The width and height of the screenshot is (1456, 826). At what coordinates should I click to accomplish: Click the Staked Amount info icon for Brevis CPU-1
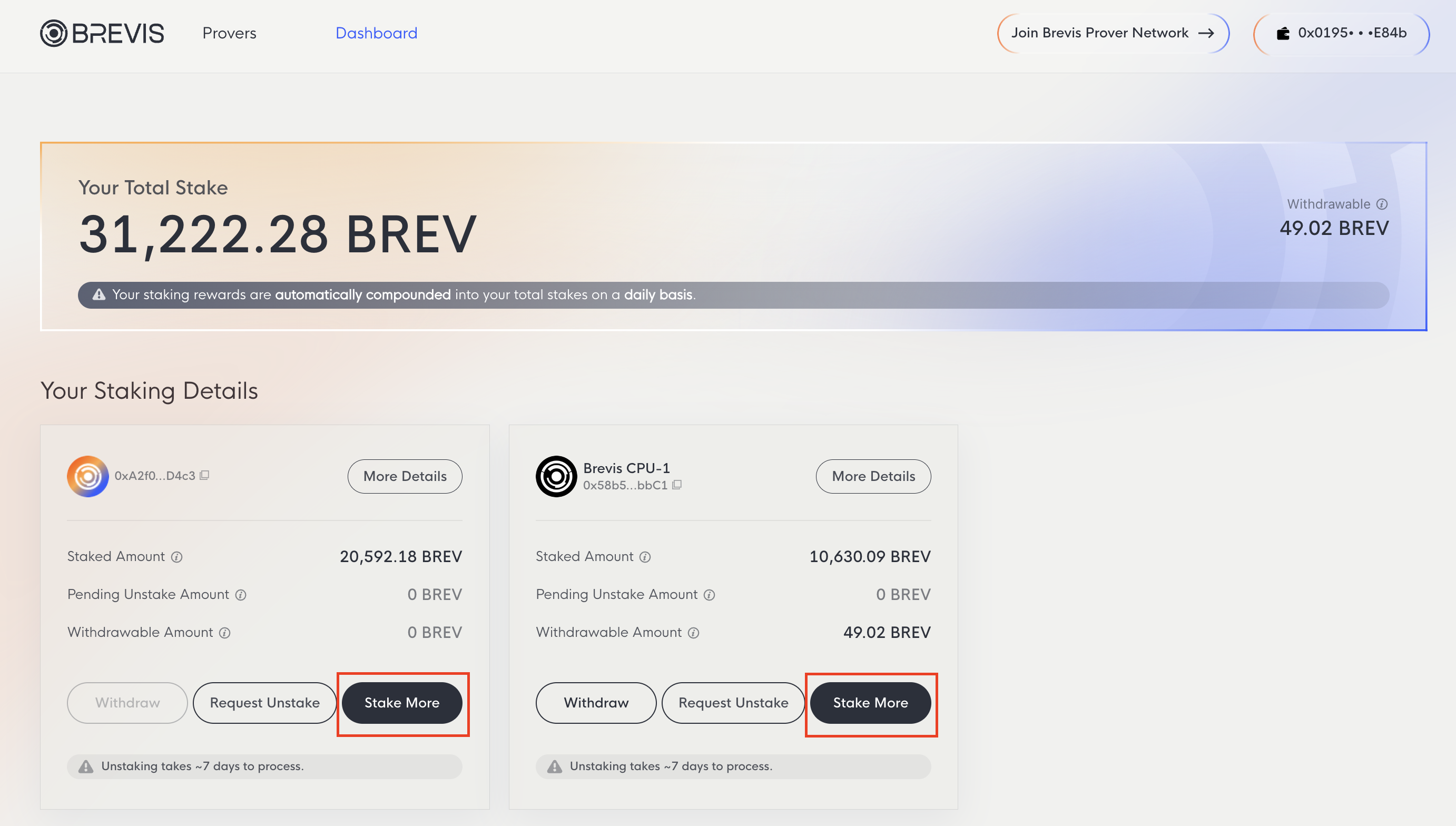[645, 557]
